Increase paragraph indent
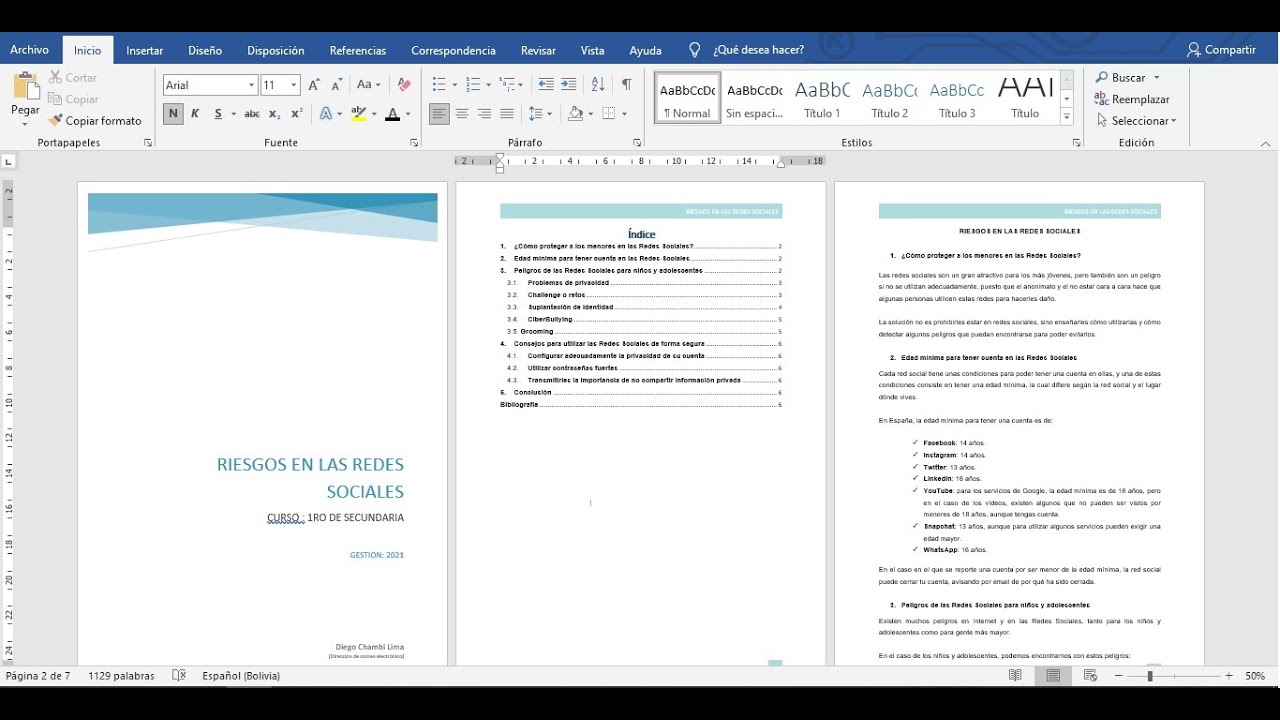The image size is (1280, 720). [568, 85]
